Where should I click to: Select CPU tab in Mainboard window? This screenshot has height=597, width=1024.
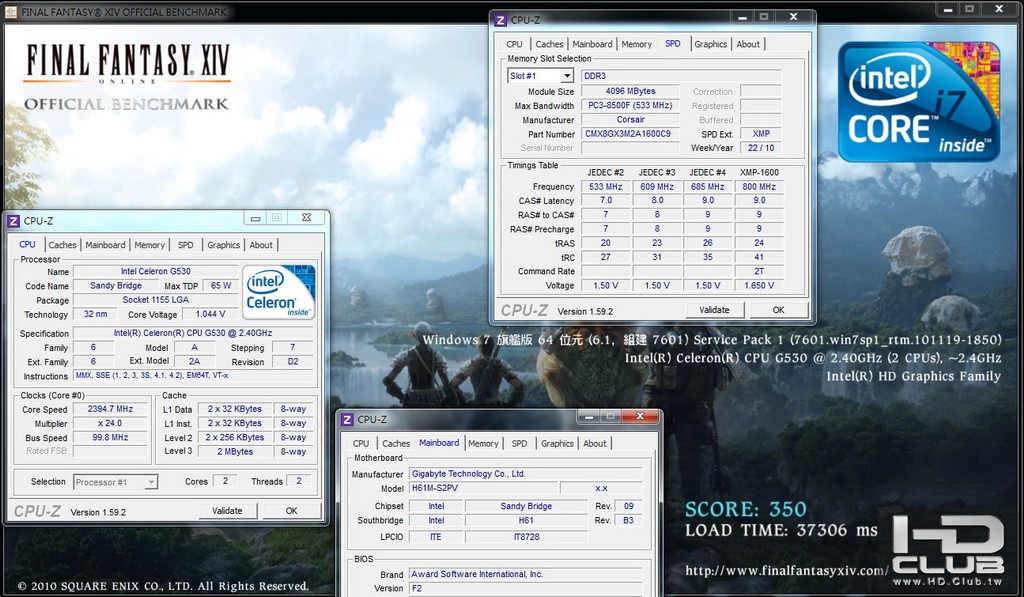360,444
